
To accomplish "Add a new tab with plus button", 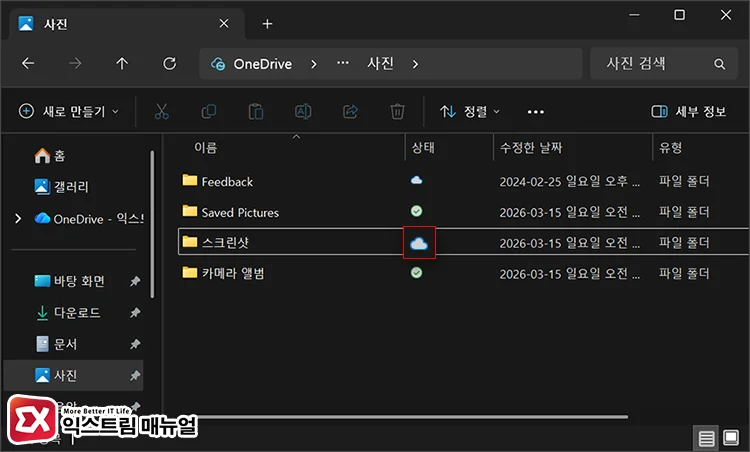I will (x=267, y=24).
